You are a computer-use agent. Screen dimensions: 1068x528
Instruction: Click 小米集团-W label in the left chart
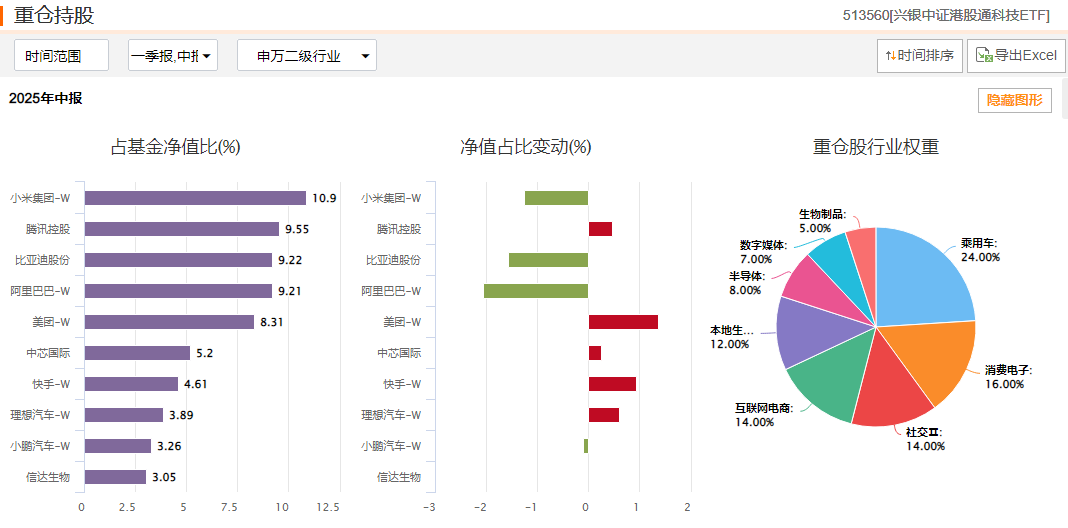[40, 198]
